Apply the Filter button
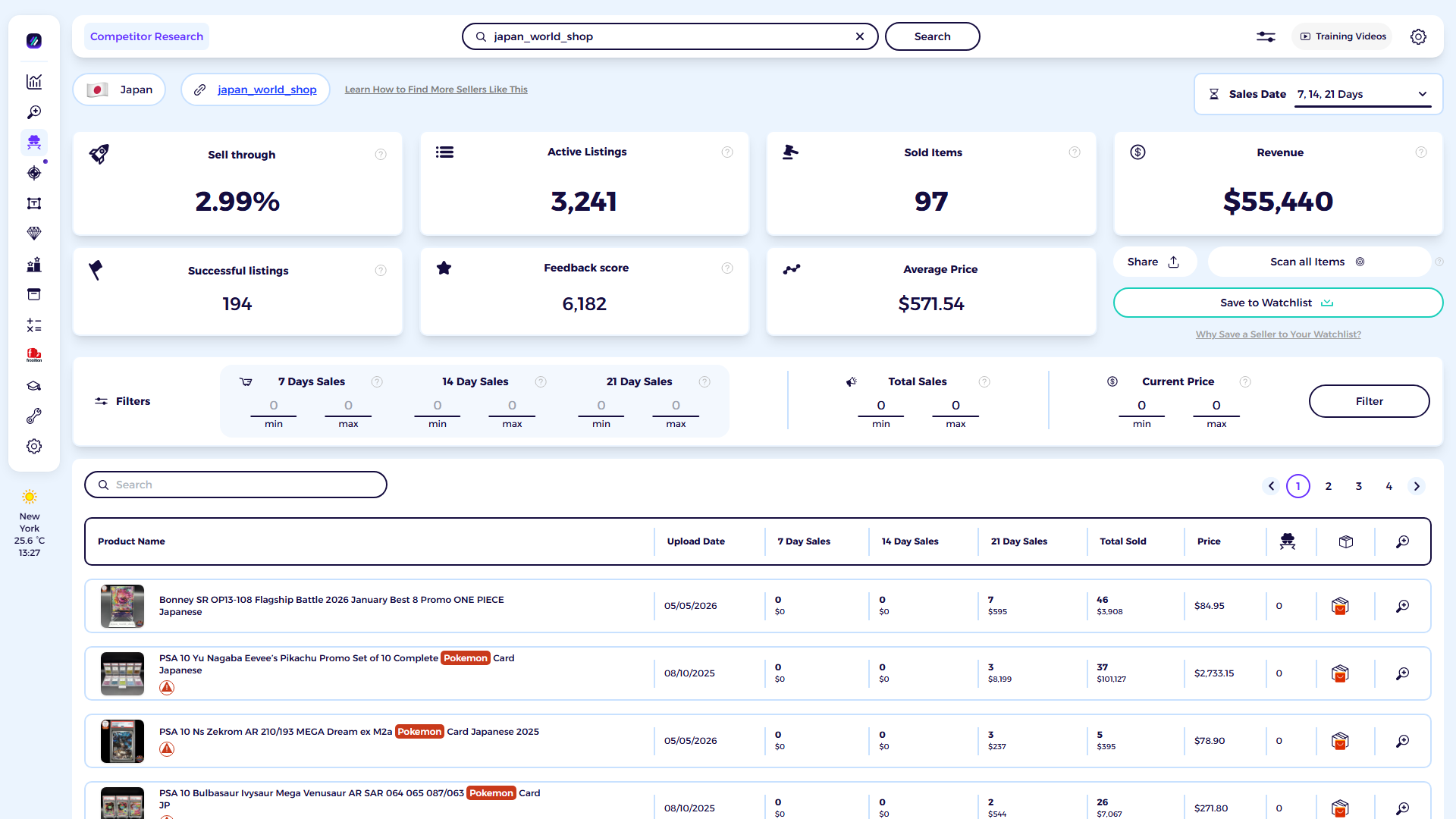Viewport: 1456px width, 819px height. [1370, 401]
